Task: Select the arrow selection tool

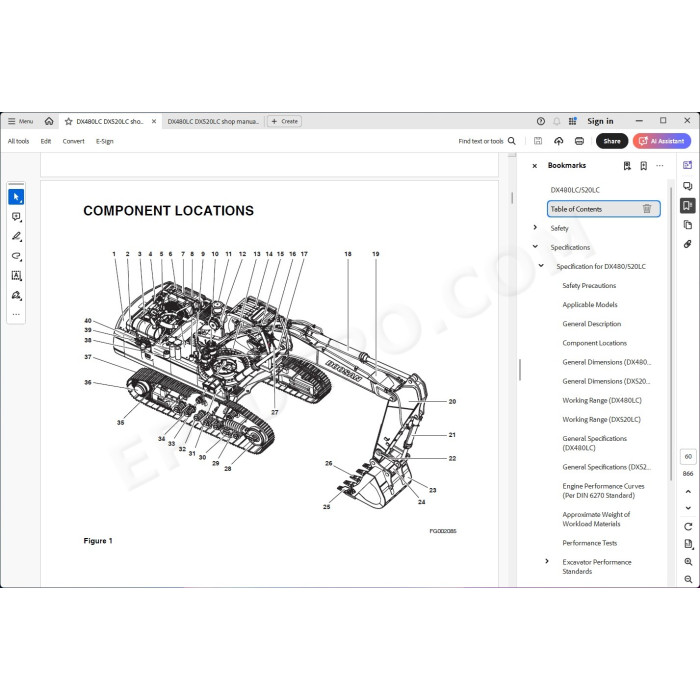Action: [16, 197]
